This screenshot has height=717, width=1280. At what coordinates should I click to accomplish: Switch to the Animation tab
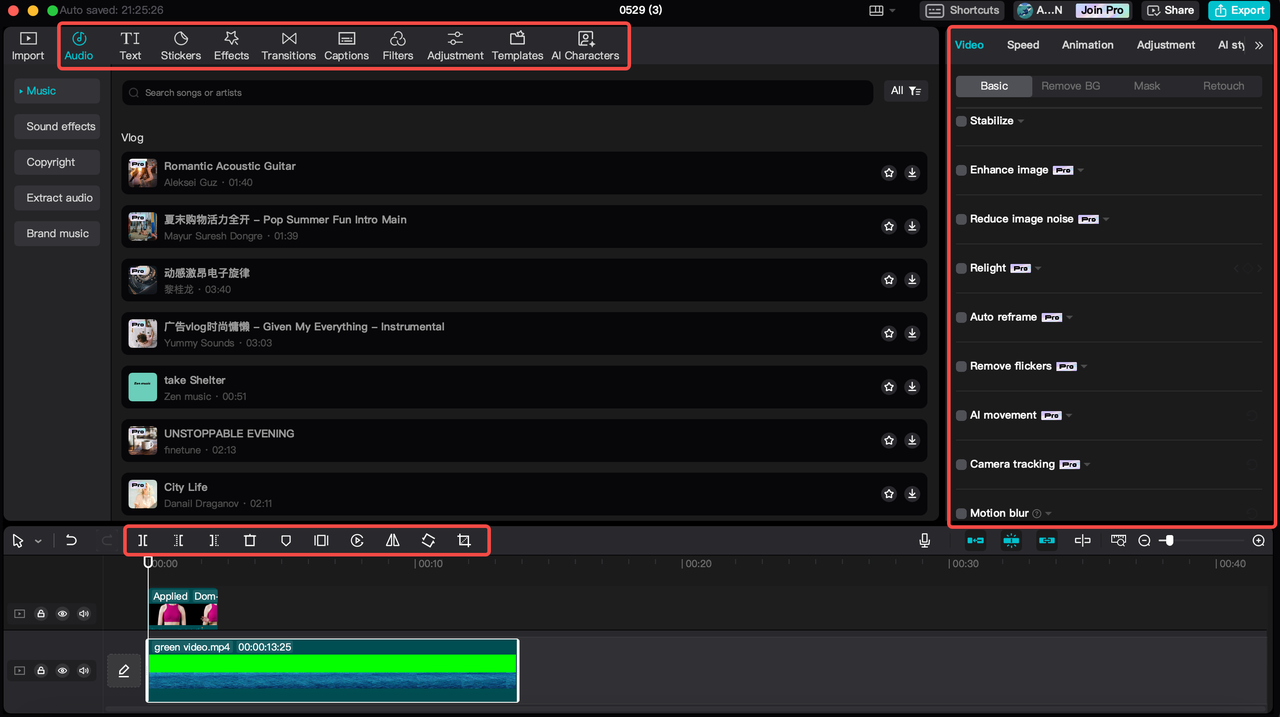(x=1088, y=45)
